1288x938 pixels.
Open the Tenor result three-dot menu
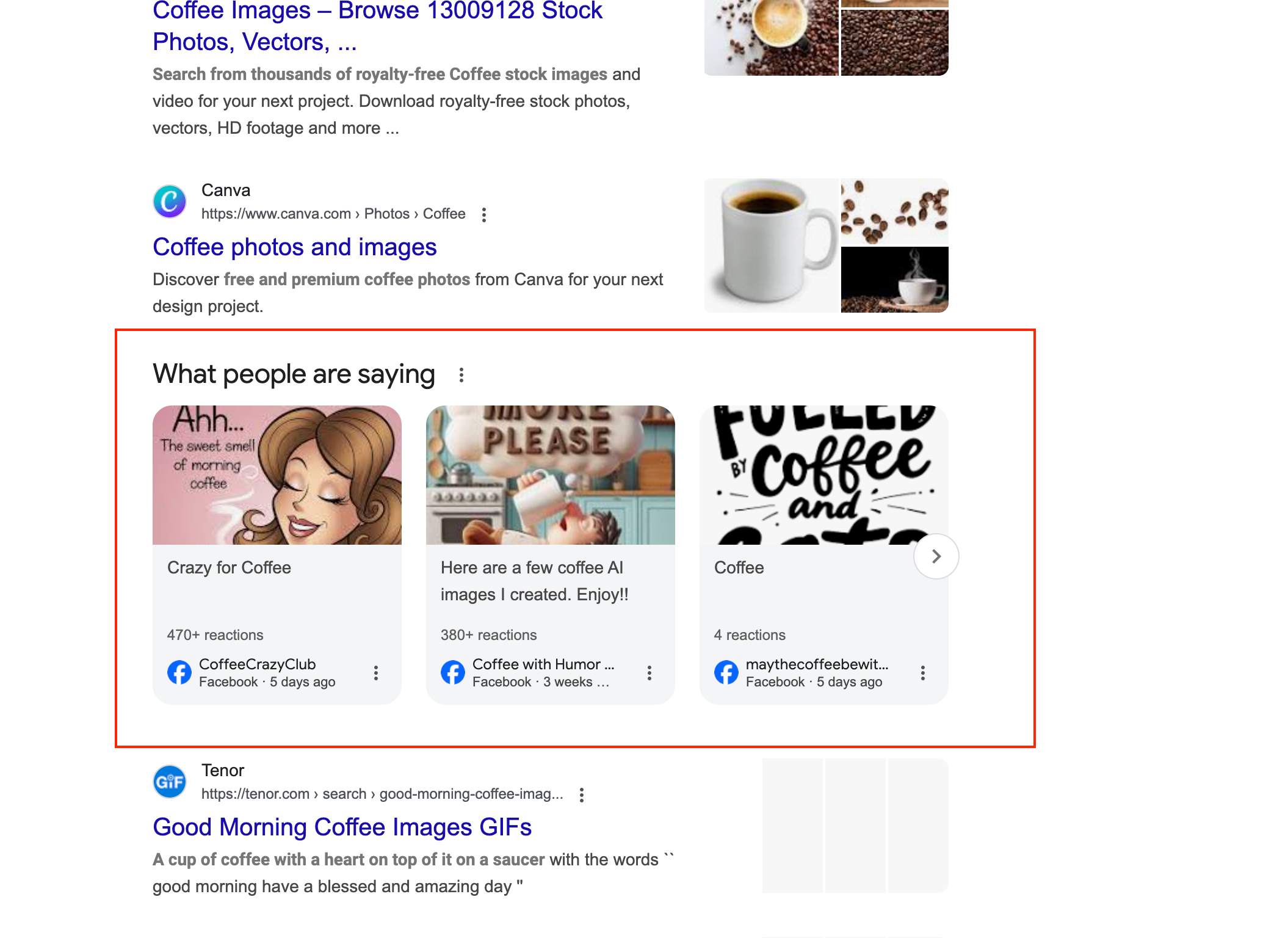[582, 794]
